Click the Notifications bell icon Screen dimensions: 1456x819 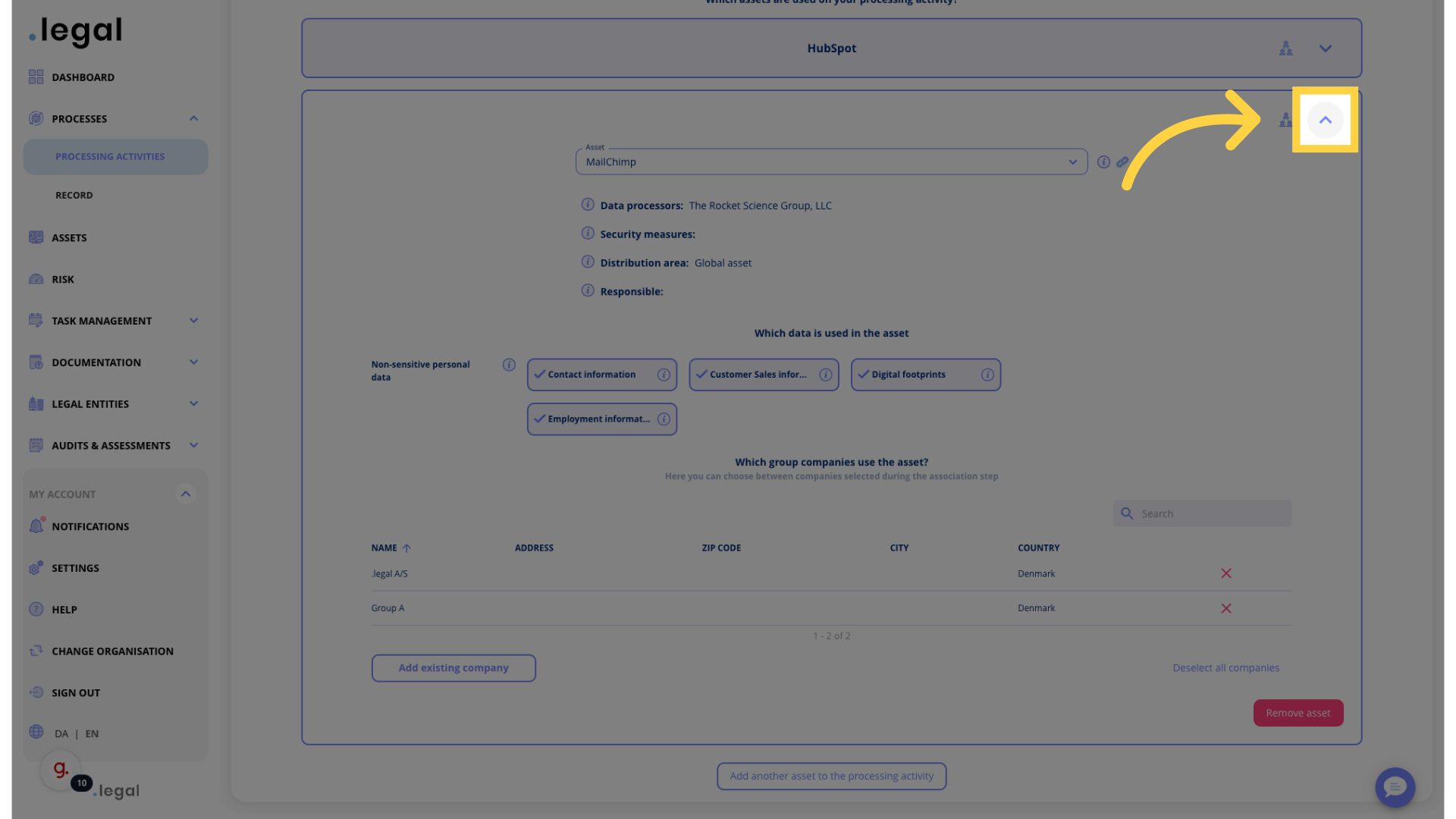pyautogui.click(x=36, y=526)
